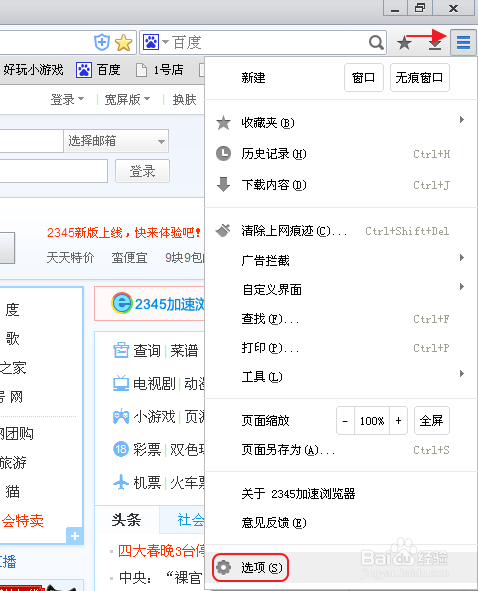Click the 查询 calendar icon

click(121, 350)
